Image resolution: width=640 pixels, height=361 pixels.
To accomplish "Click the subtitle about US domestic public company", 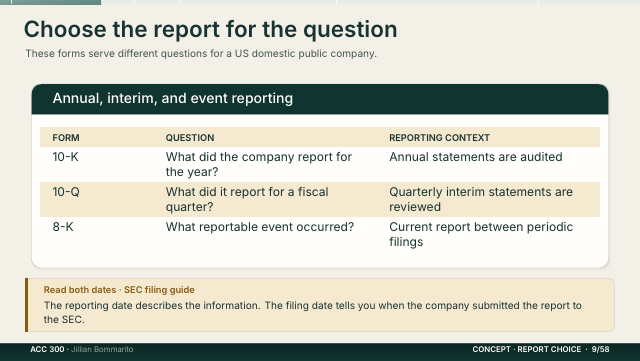I will [201, 53].
